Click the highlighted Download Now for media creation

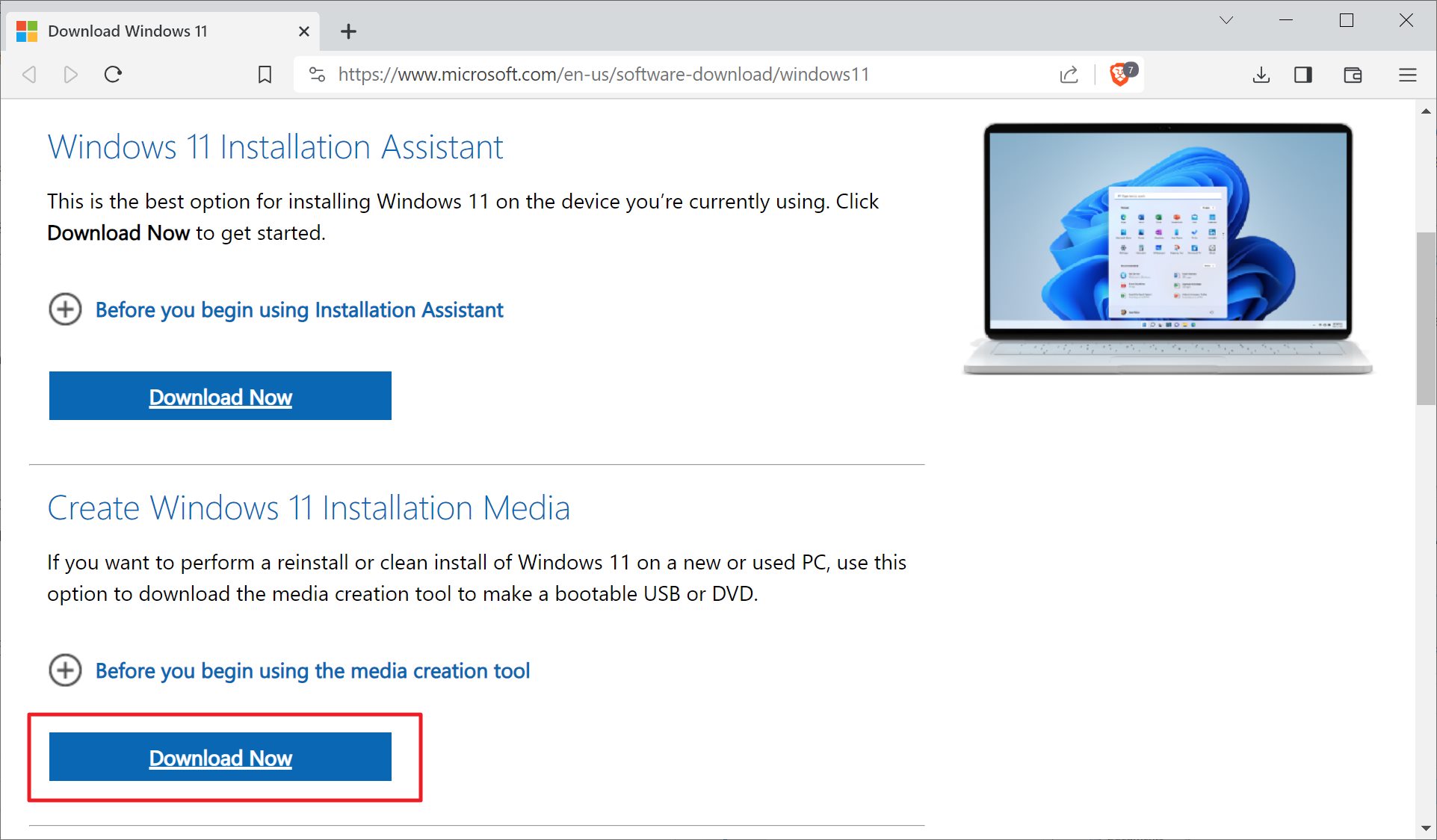point(220,757)
